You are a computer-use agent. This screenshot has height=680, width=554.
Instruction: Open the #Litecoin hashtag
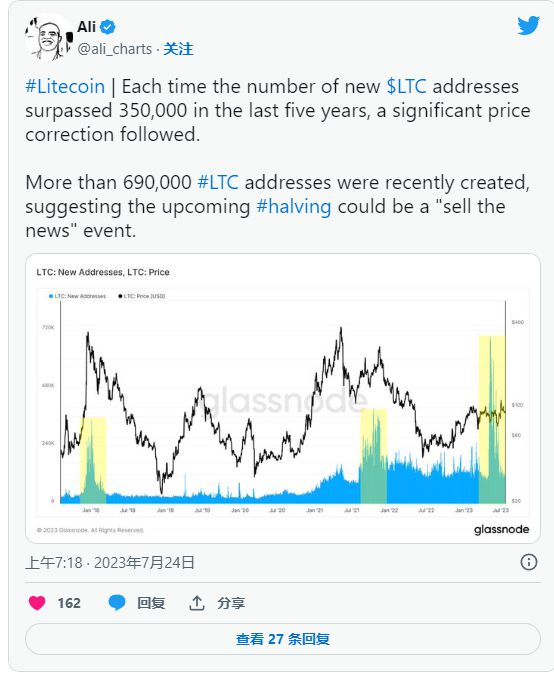(x=65, y=86)
